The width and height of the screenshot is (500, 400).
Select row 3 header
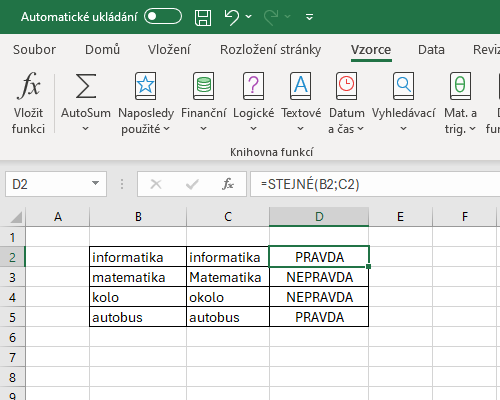pos(12,277)
